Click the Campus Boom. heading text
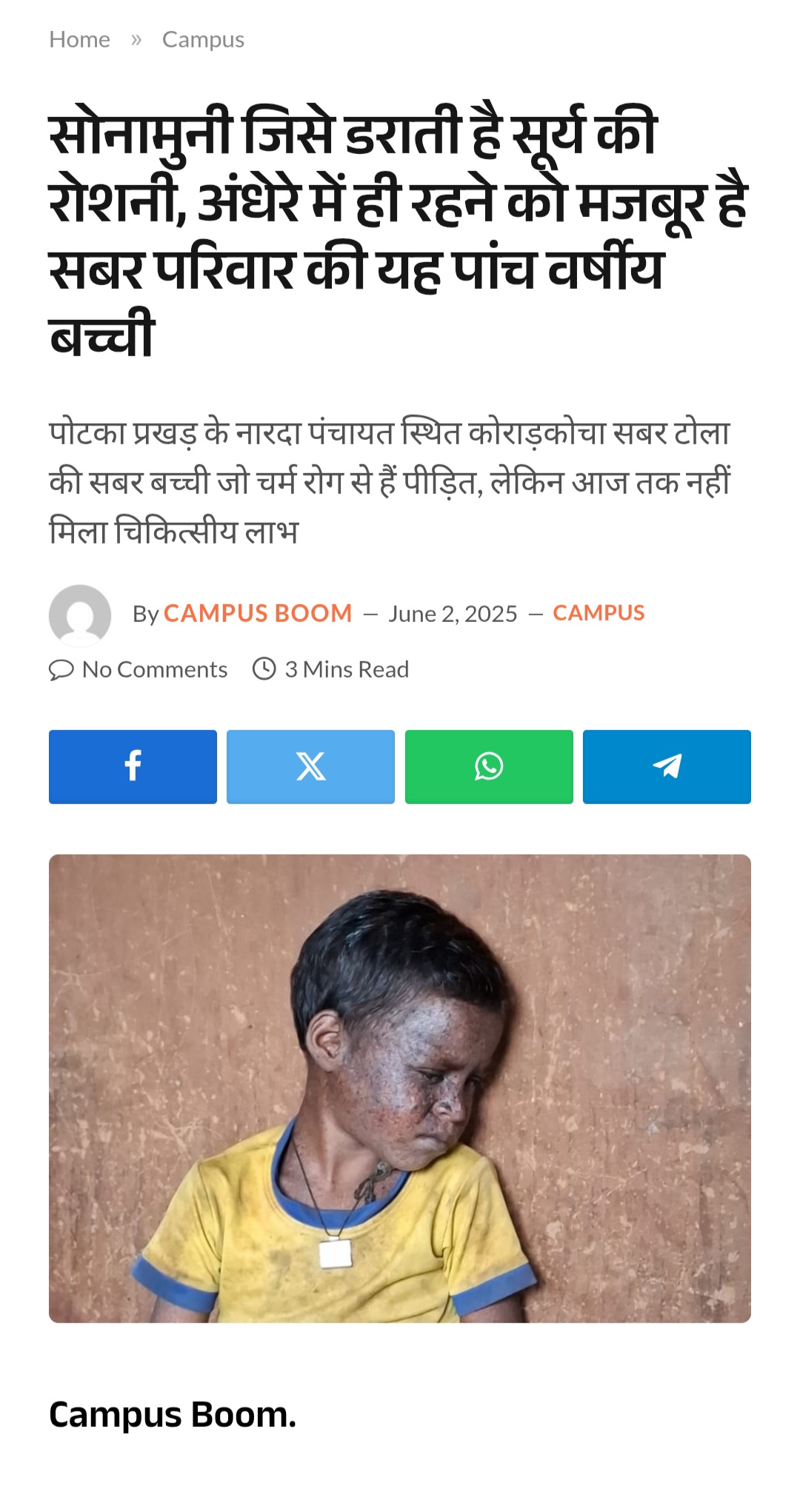This screenshot has width=800, height=1512. click(x=173, y=1415)
